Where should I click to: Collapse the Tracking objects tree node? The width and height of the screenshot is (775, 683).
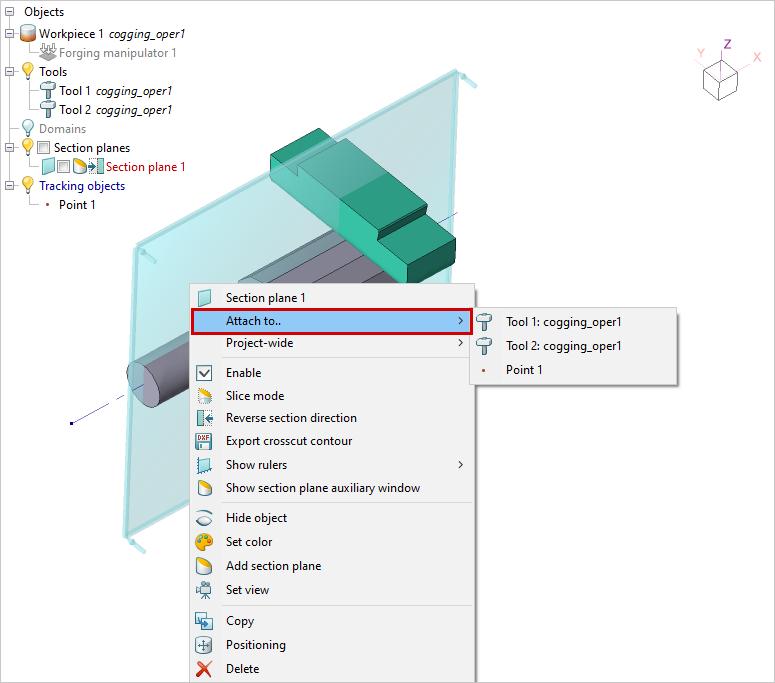click(x=10, y=186)
